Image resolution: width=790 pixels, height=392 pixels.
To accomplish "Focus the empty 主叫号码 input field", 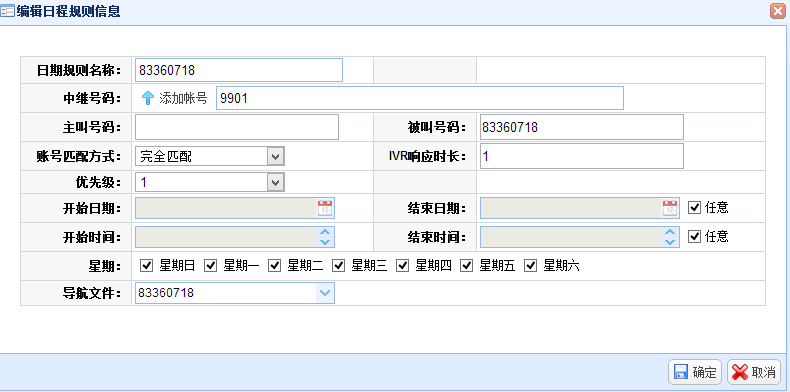I will pyautogui.click(x=237, y=127).
